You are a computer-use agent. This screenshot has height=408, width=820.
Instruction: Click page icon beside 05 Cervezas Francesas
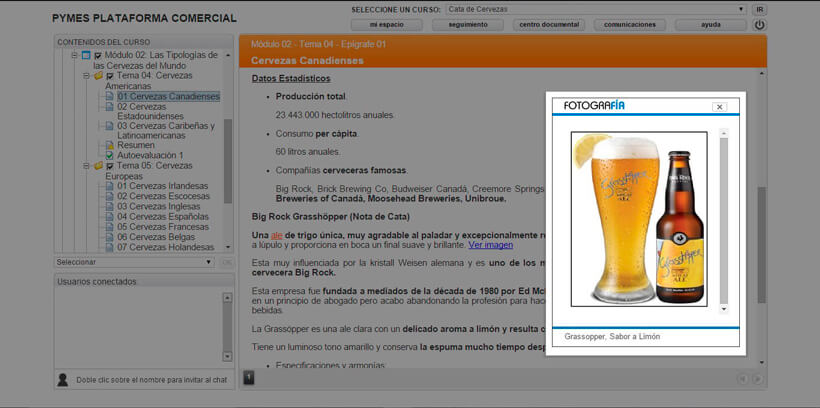point(109,227)
